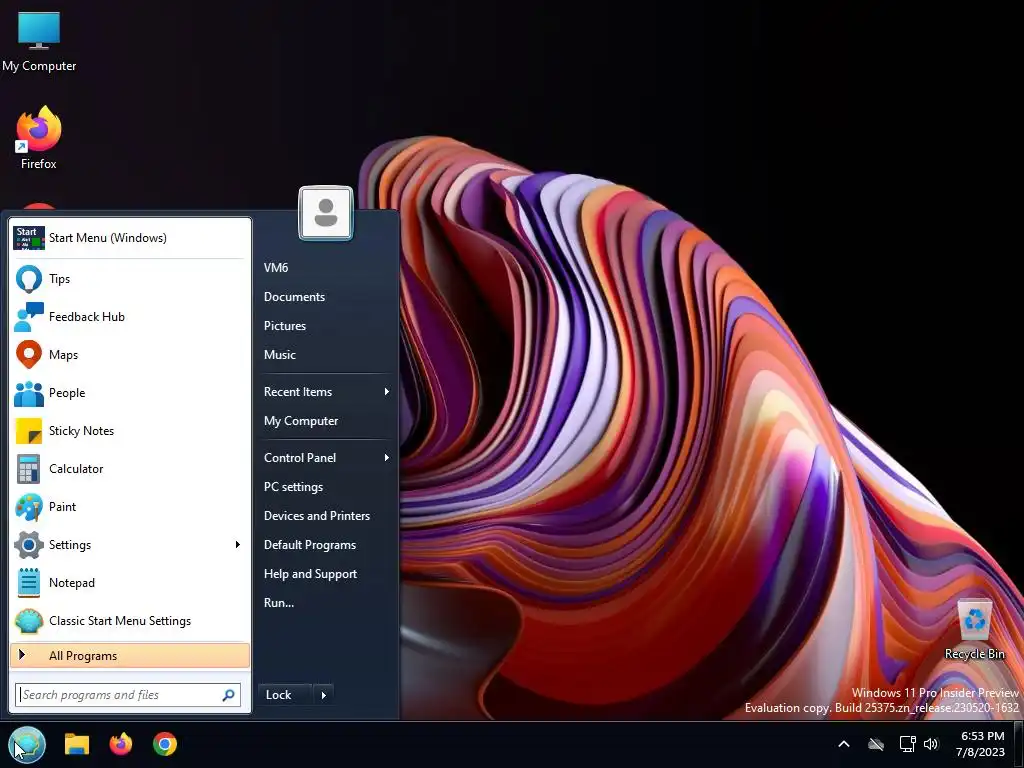Screen dimensions: 1024x768
Task: Expand the Settings submenu arrow
Action: [x=238, y=545]
